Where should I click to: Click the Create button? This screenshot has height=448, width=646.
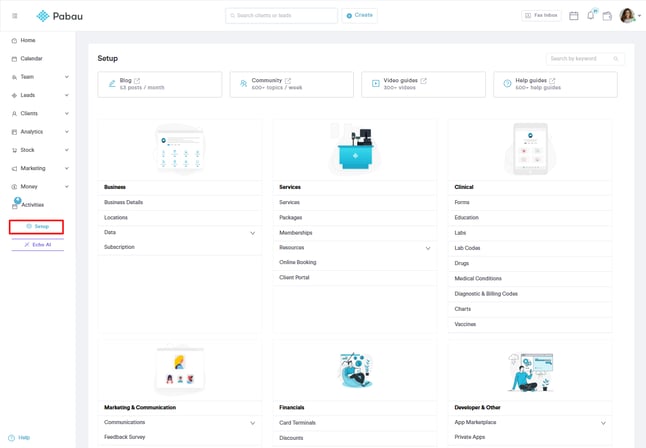click(359, 16)
